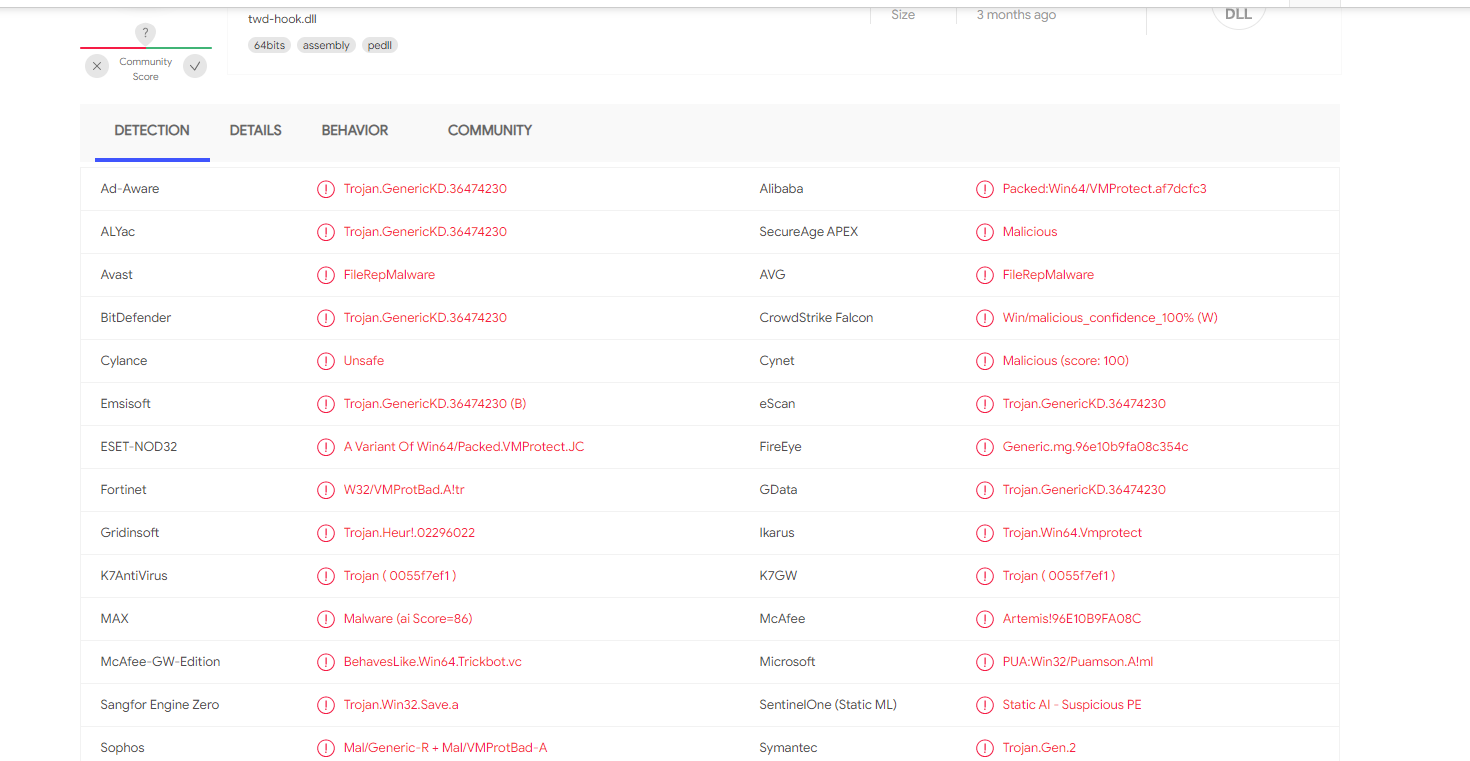
Task: Select Alibaba's Packed:Win64/VMProtect.af7dcfc3 result
Action: click(x=1105, y=189)
